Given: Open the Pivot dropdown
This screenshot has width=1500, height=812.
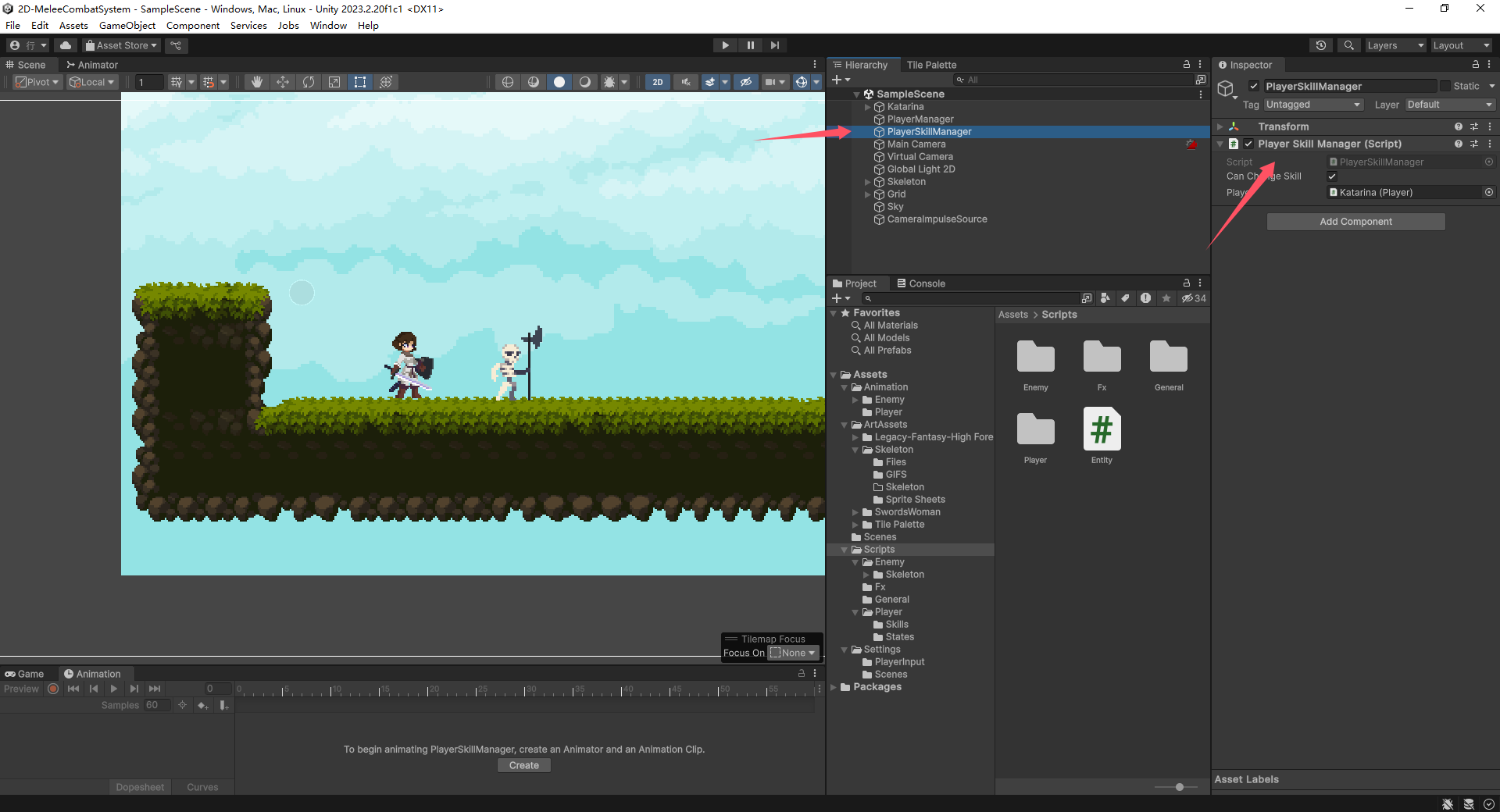Looking at the screenshot, I should coord(37,82).
